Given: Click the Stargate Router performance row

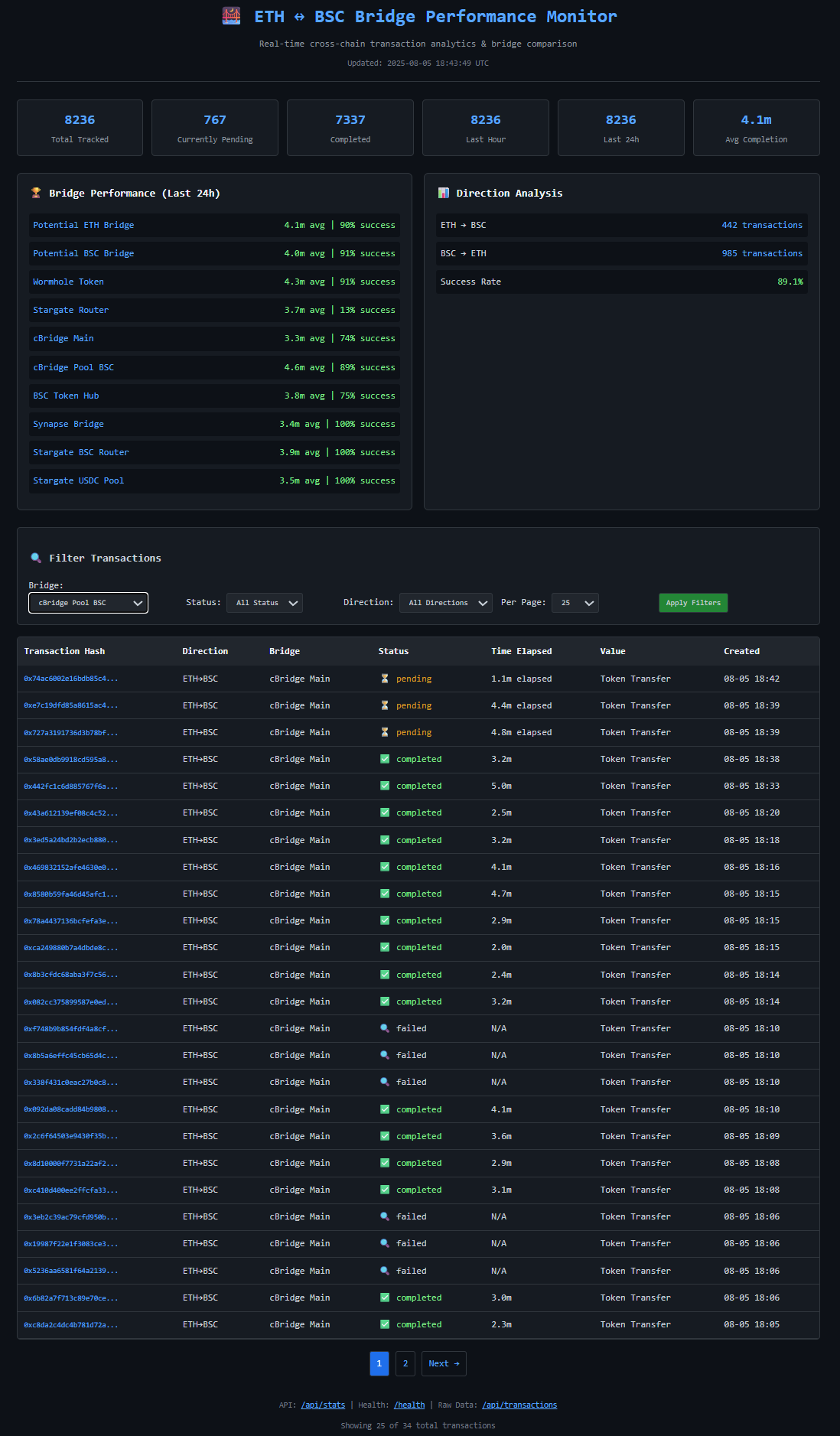Looking at the screenshot, I should tap(214, 310).
